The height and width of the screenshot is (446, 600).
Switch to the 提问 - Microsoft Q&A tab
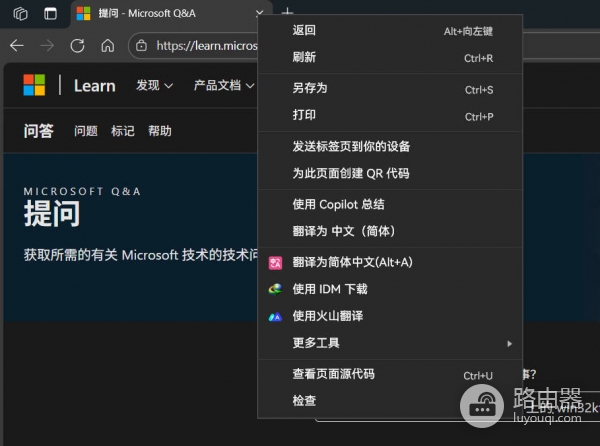coord(160,13)
